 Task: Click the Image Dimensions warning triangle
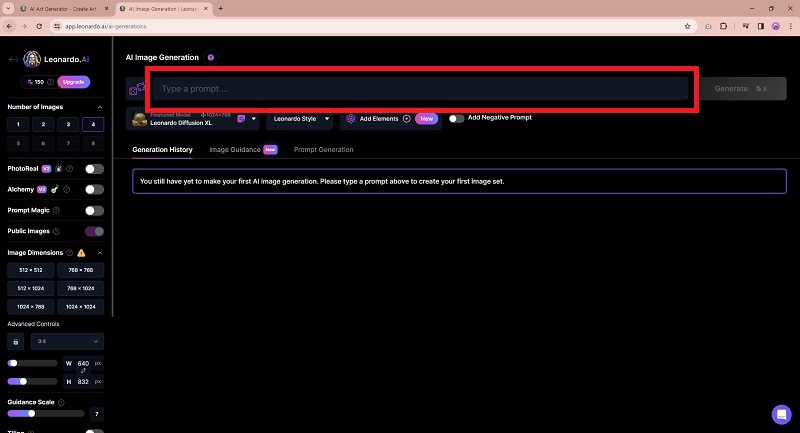click(x=81, y=252)
